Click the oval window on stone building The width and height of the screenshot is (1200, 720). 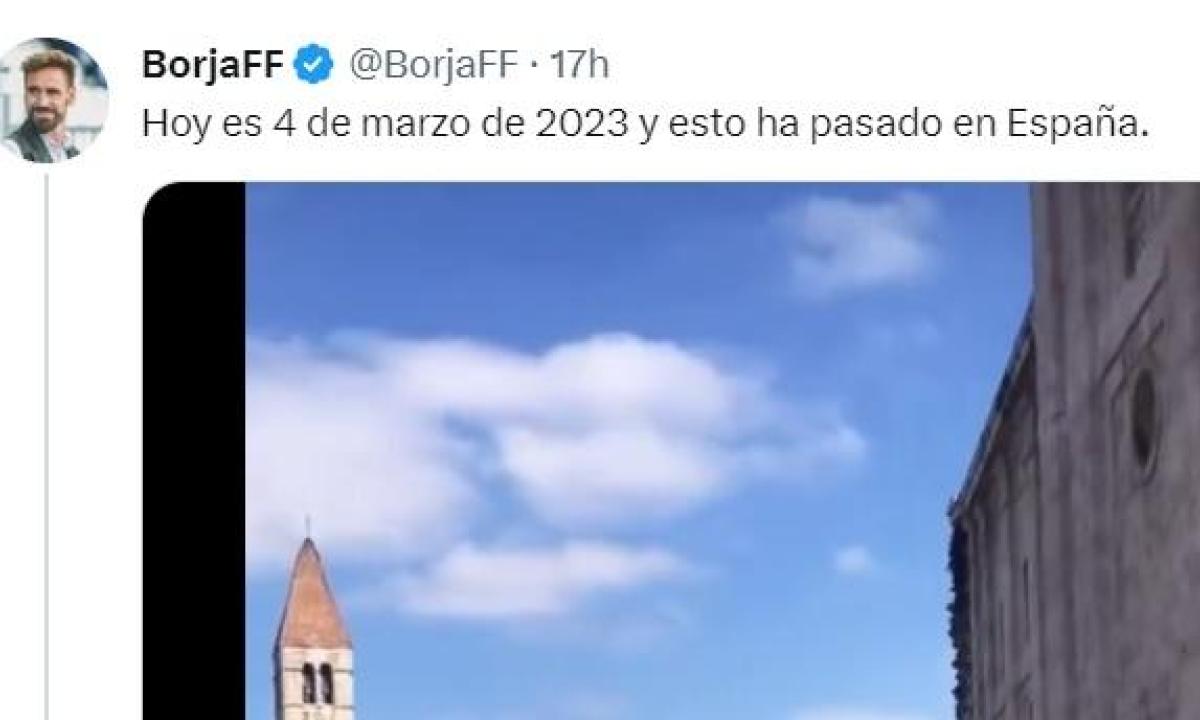point(1144,420)
